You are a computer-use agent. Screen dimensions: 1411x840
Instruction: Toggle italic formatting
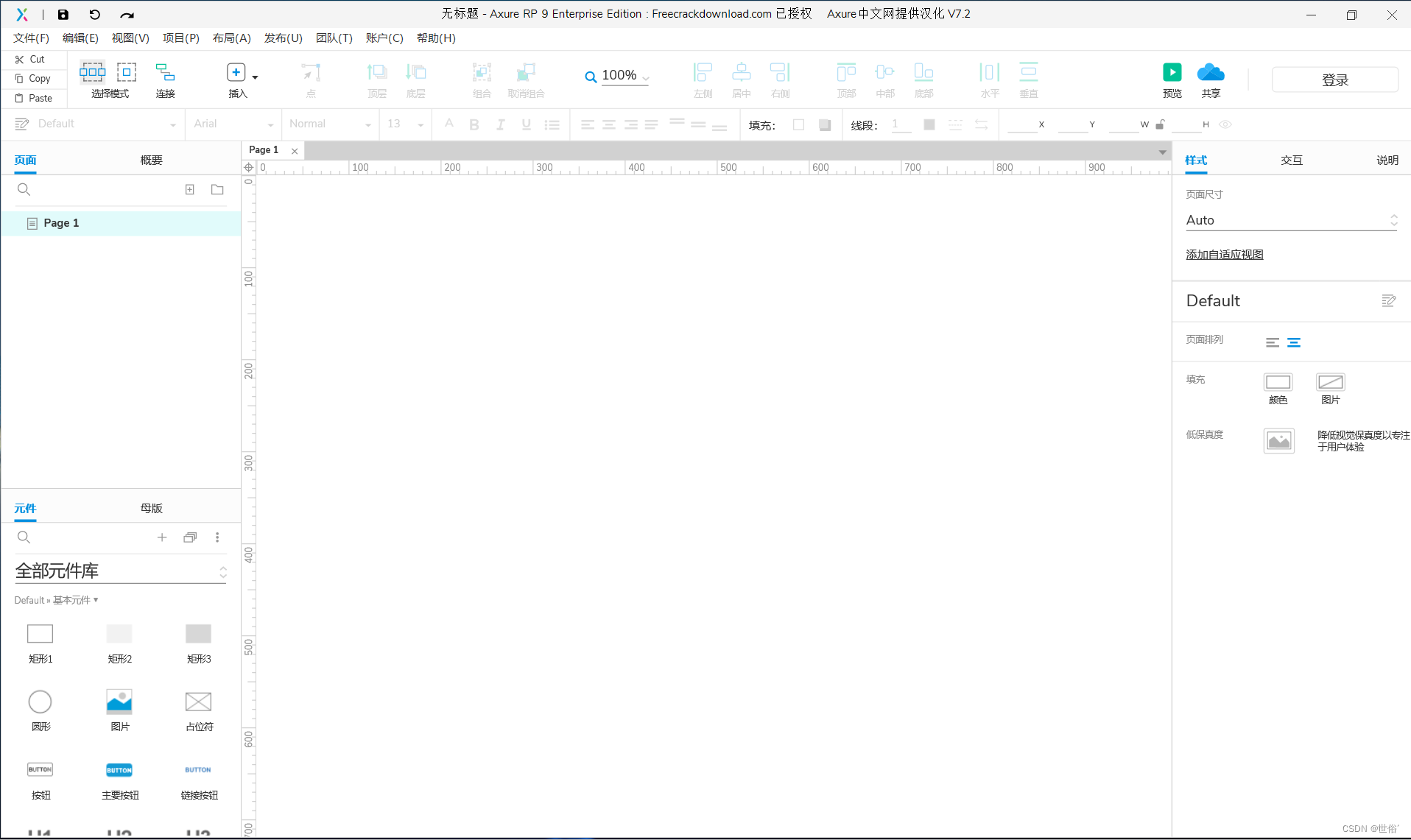(500, 124)
